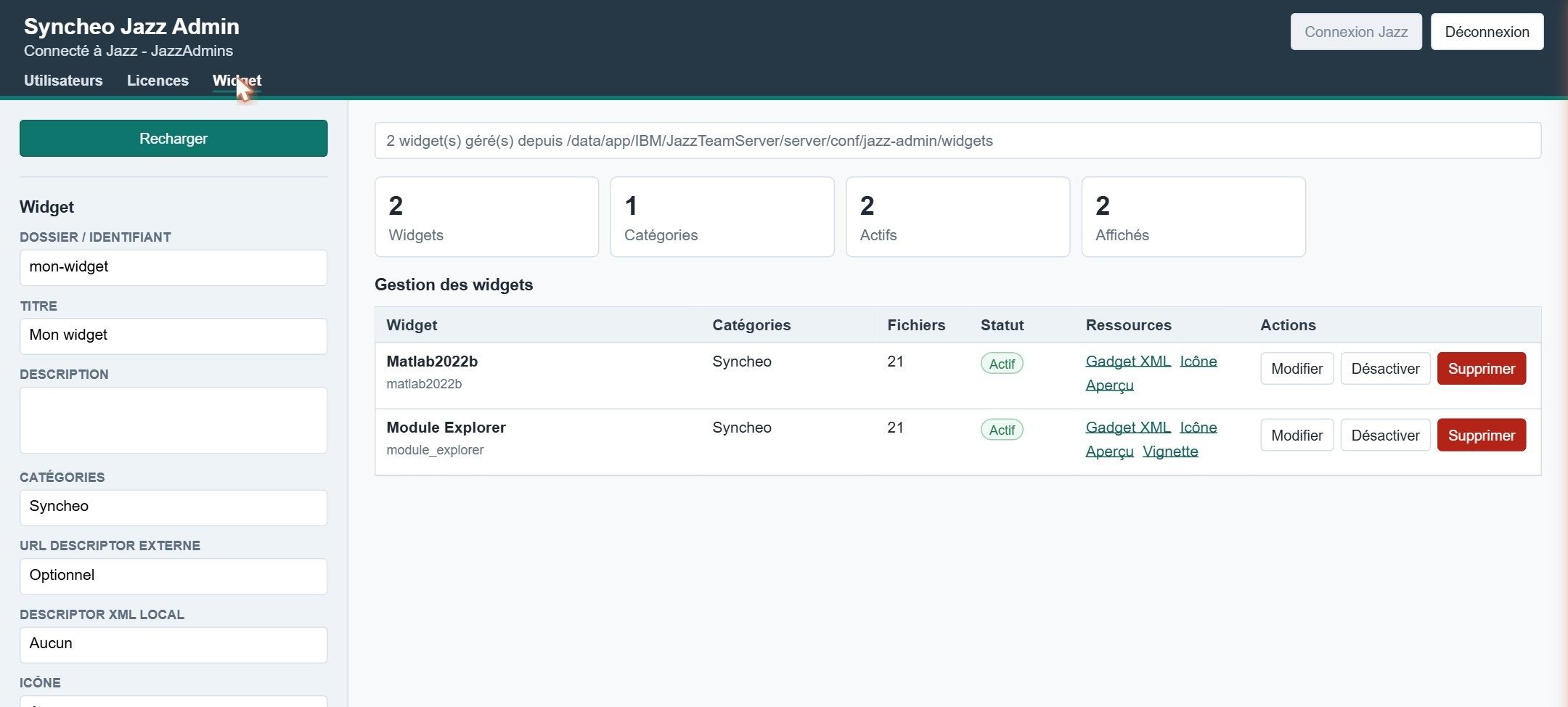Click the URL Descriptor Externe field
Screen dimensions: 1568x707
point(173,576)
